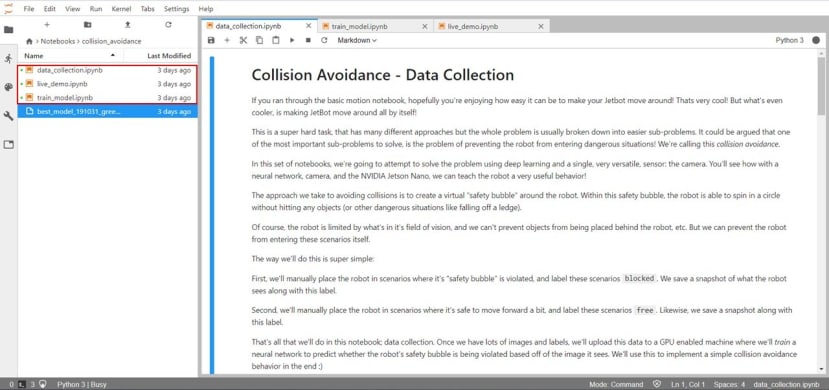This screenshot has width=829, height=390.
Task: Click Python 3 | Busy status text
Action: click(81, 384)
